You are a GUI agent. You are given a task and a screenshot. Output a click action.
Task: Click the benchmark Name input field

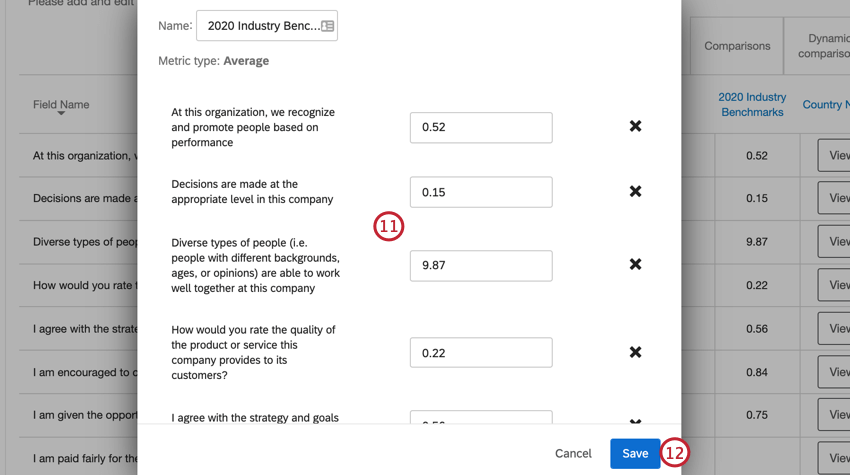(267, 25)
